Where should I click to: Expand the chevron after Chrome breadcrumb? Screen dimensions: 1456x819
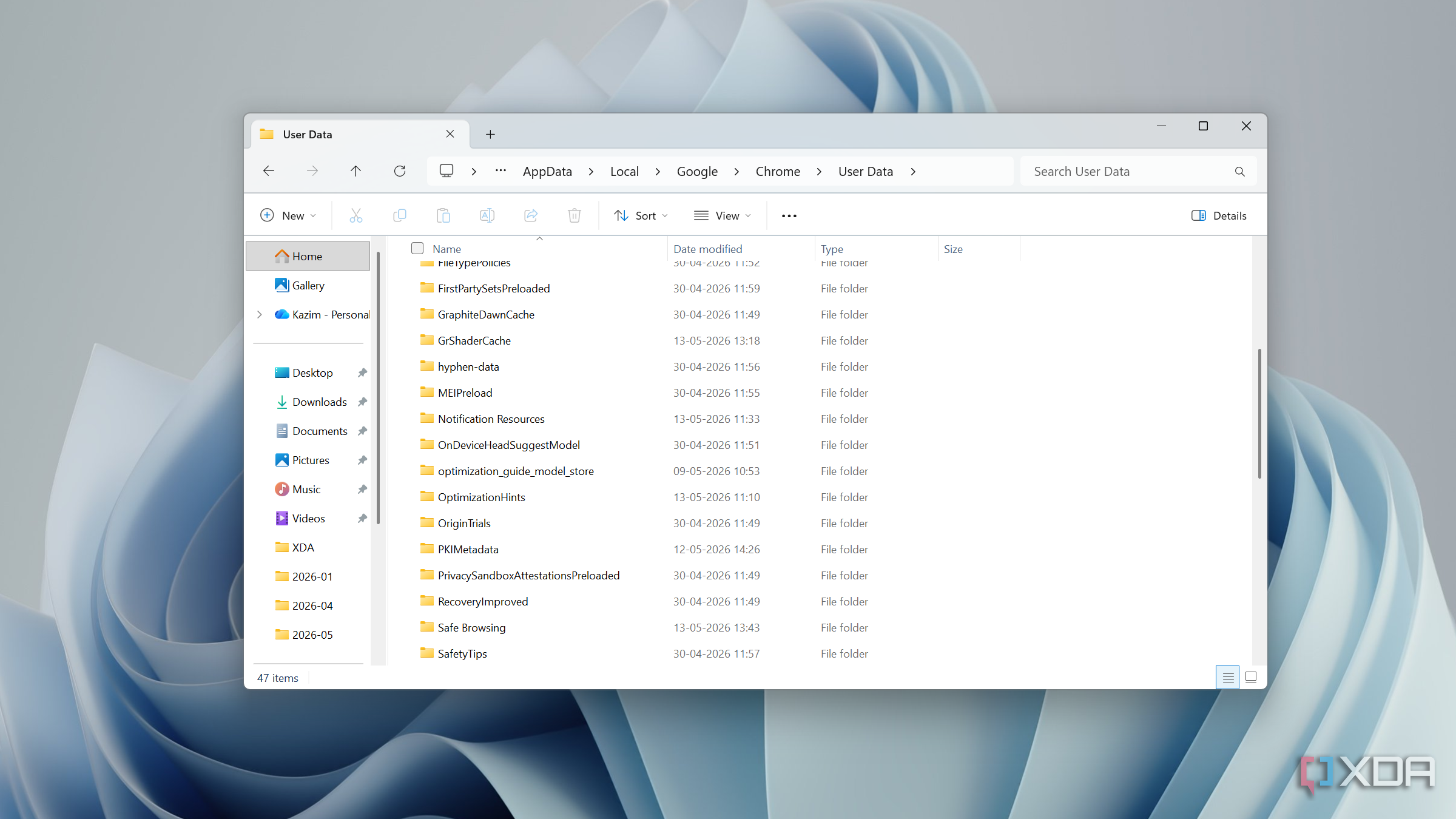[819, 172]
